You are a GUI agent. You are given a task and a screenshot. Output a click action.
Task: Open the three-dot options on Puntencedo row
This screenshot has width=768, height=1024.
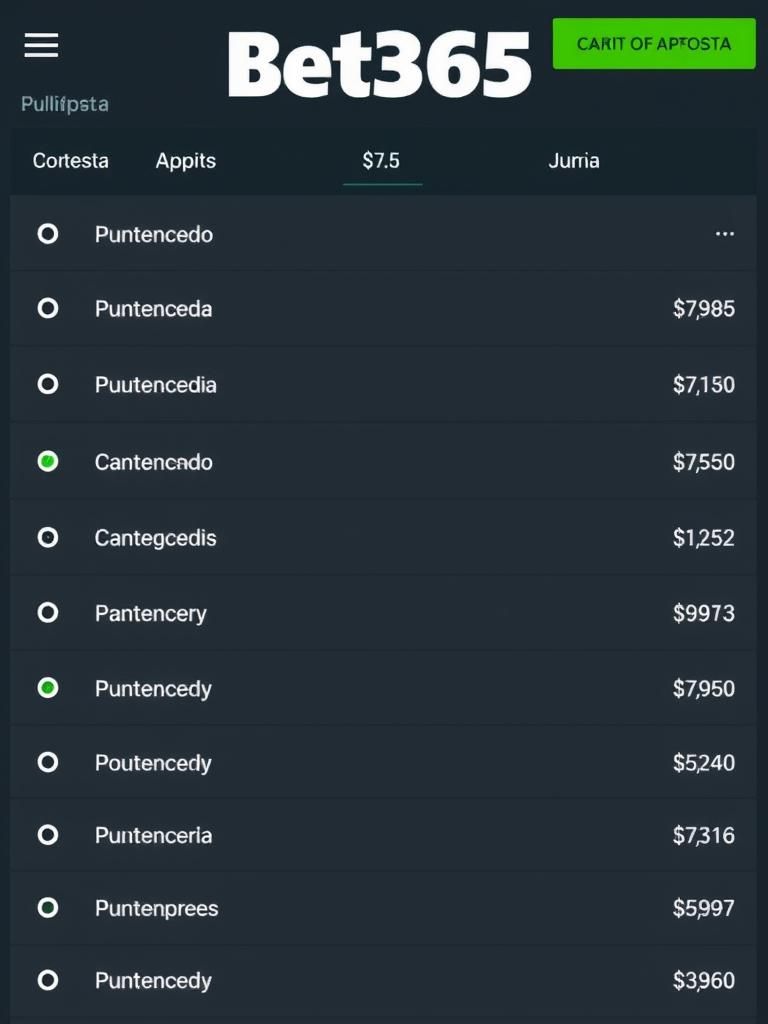[724, 234]
